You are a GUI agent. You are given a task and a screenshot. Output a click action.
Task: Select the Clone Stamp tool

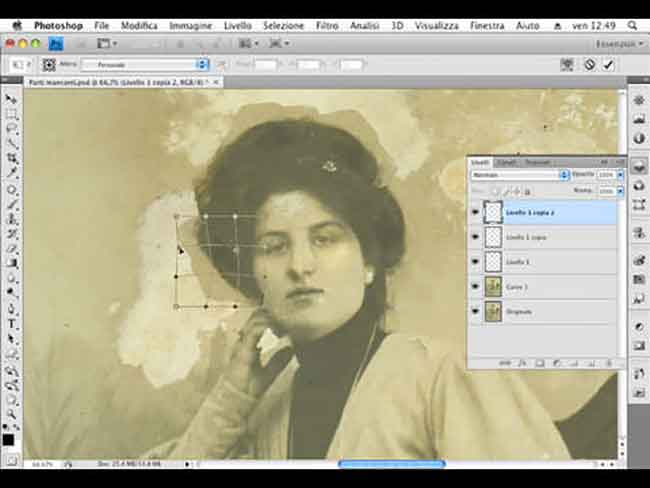coord(11,219)
